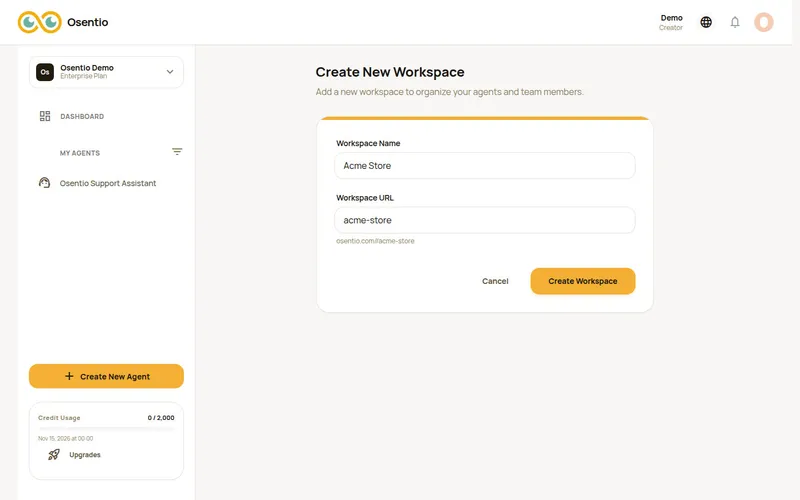Click Create Workspace button
The width and height of the screenshot is (800, 500).
coord(583,281)
